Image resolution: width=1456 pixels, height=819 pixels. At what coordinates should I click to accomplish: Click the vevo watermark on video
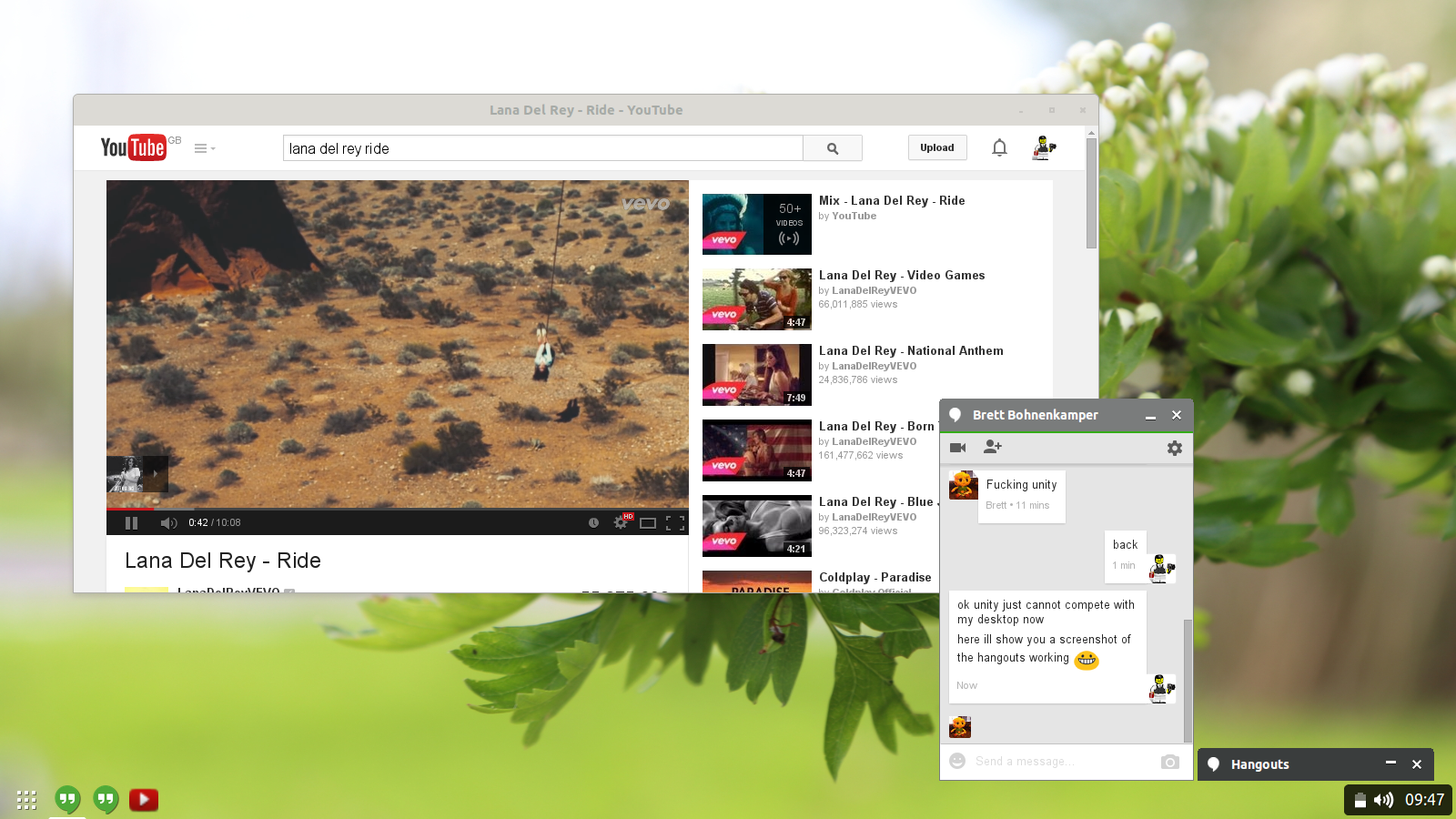tap(646, 204)
